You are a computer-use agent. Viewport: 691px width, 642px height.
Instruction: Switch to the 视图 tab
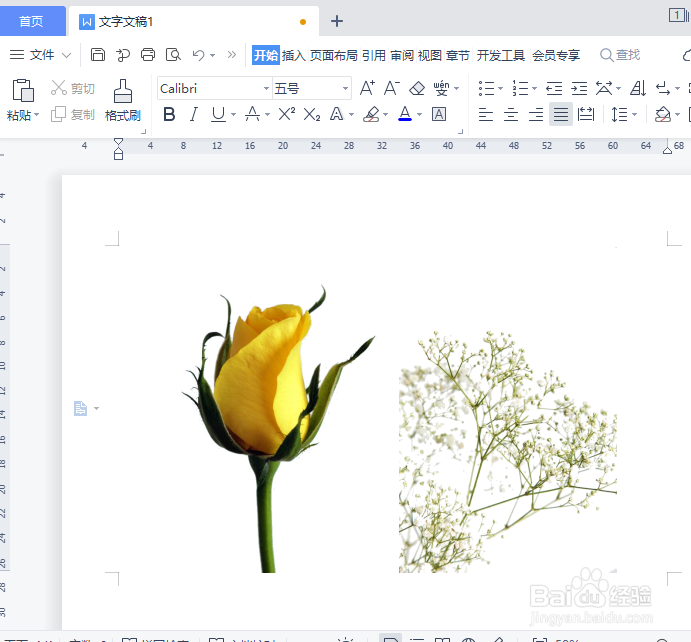click(430, 55)
